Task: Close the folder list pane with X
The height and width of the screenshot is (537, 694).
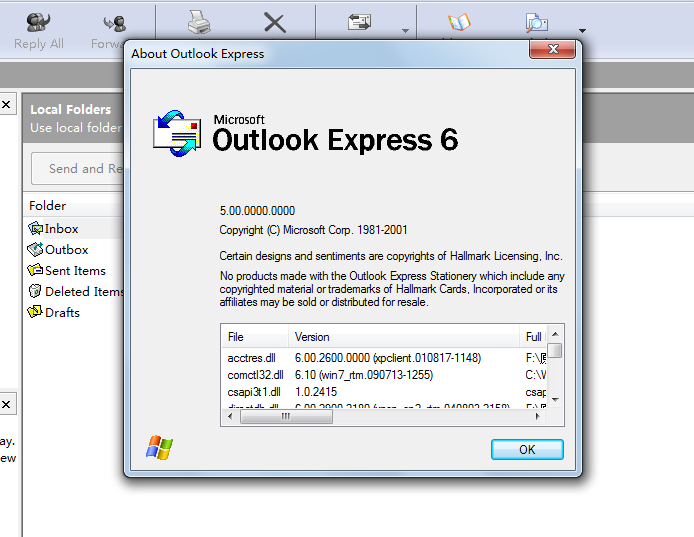Action: (6, 104)
